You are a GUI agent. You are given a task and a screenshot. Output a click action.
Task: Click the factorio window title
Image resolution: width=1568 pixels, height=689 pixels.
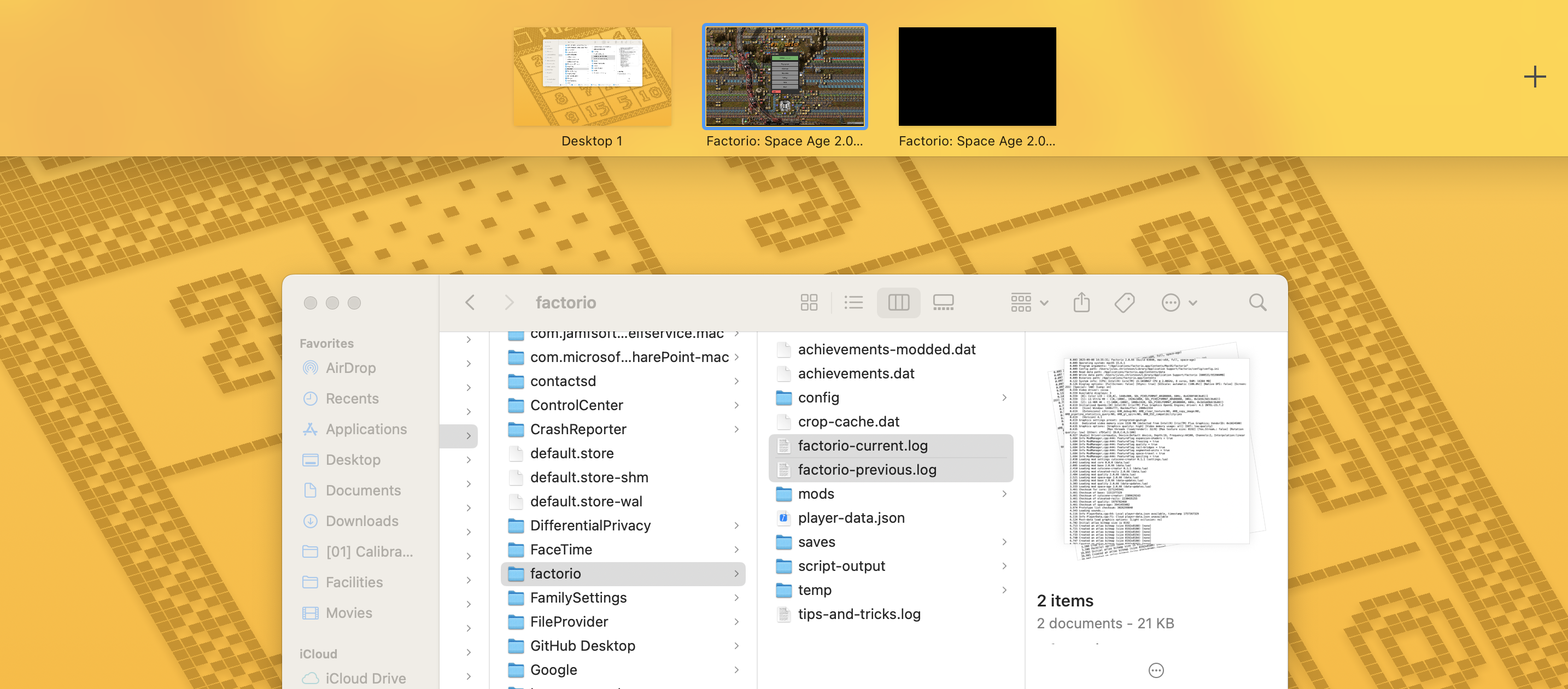click(x=565, y=302)
